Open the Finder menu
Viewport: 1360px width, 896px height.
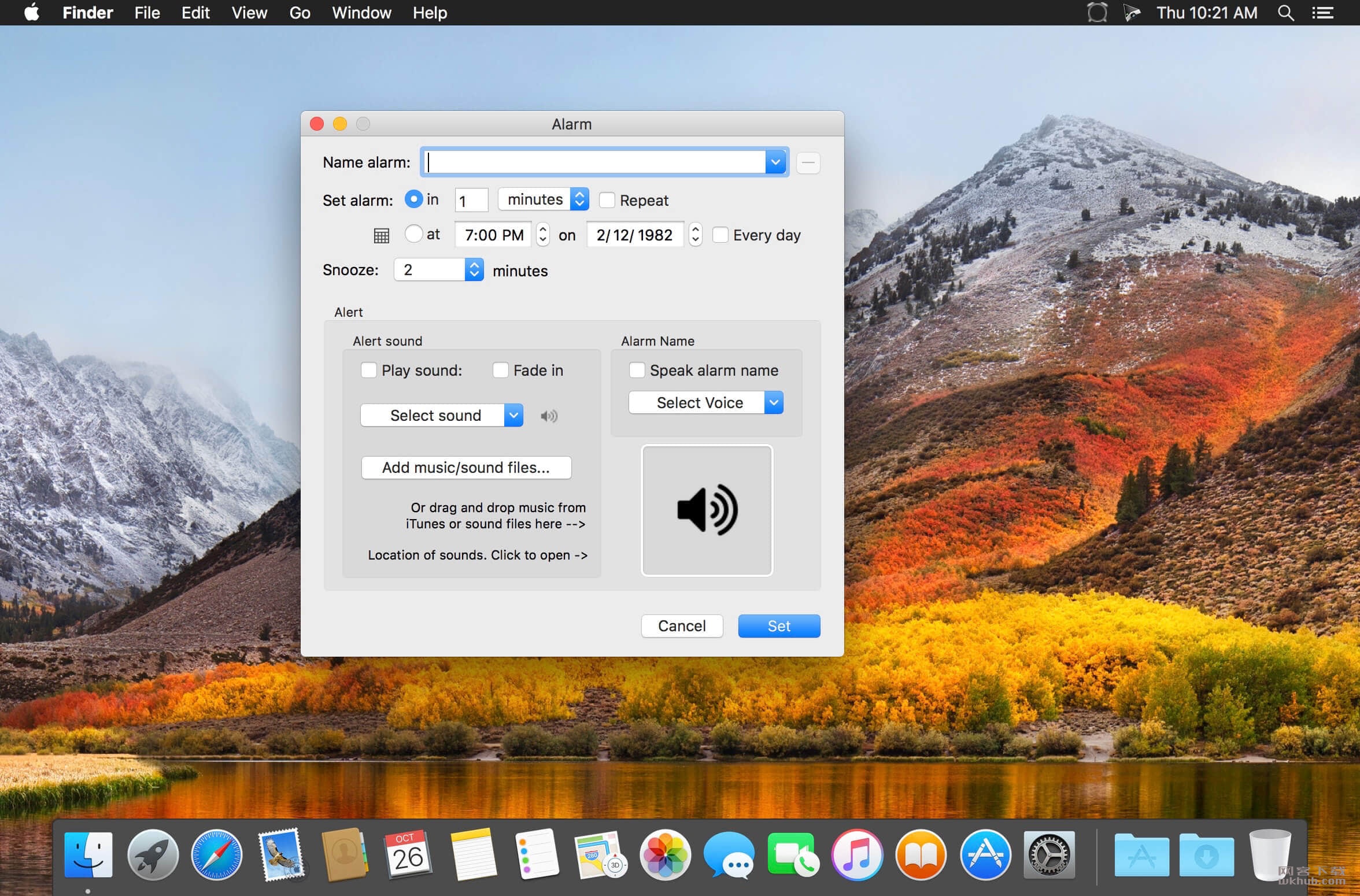88,13
